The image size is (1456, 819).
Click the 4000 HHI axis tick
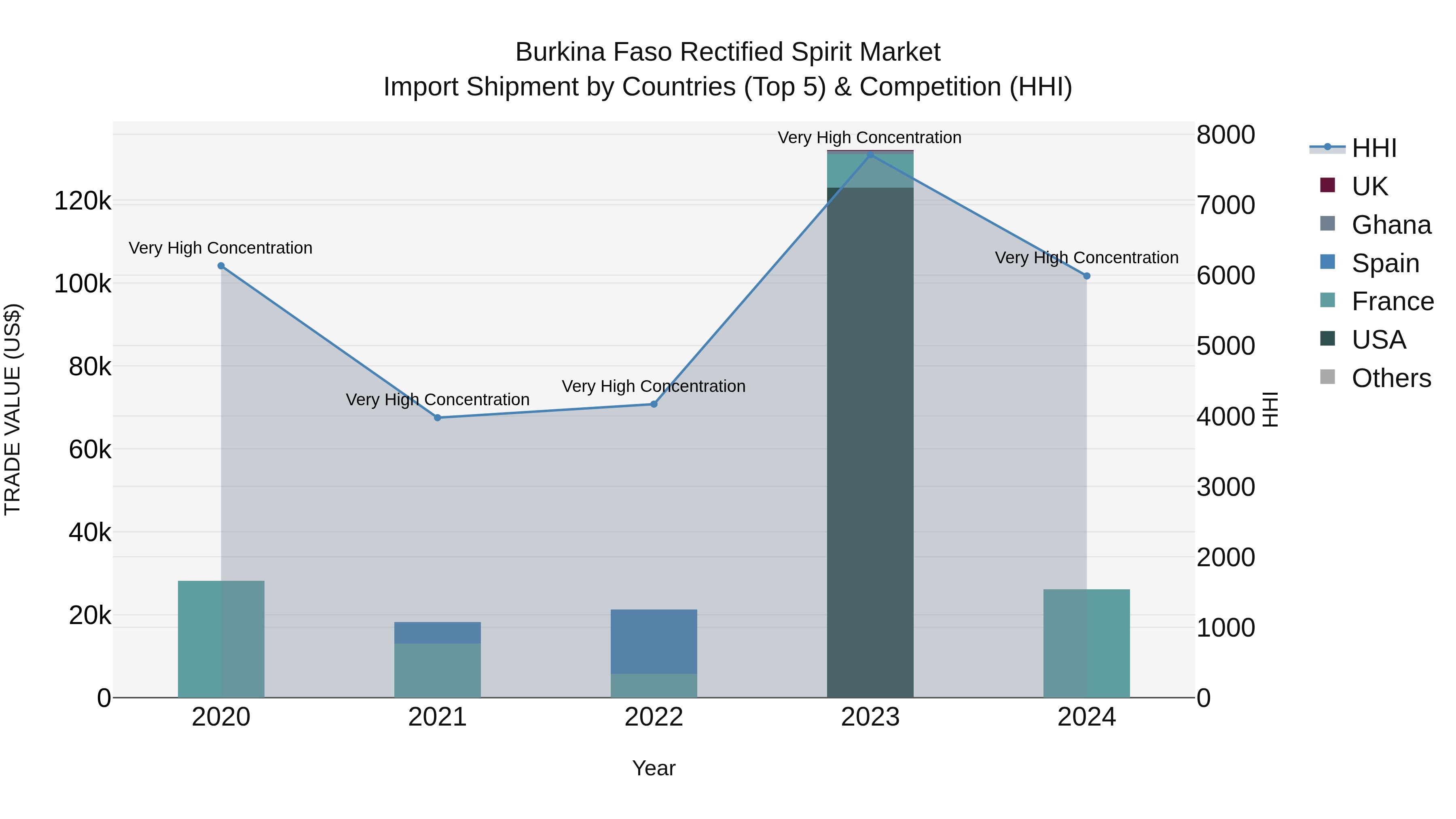(1226, 417)
